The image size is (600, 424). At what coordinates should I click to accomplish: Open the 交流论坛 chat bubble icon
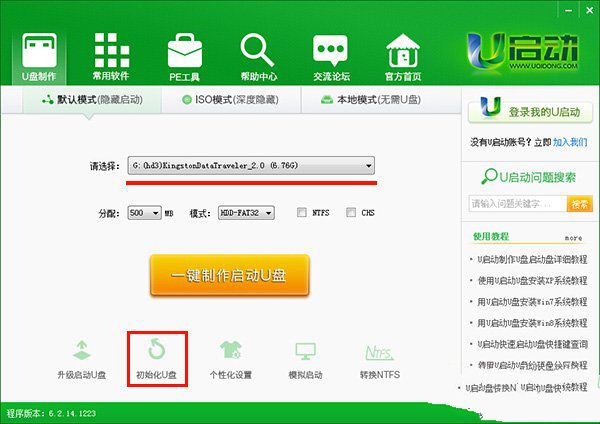(x=330, y=50)
